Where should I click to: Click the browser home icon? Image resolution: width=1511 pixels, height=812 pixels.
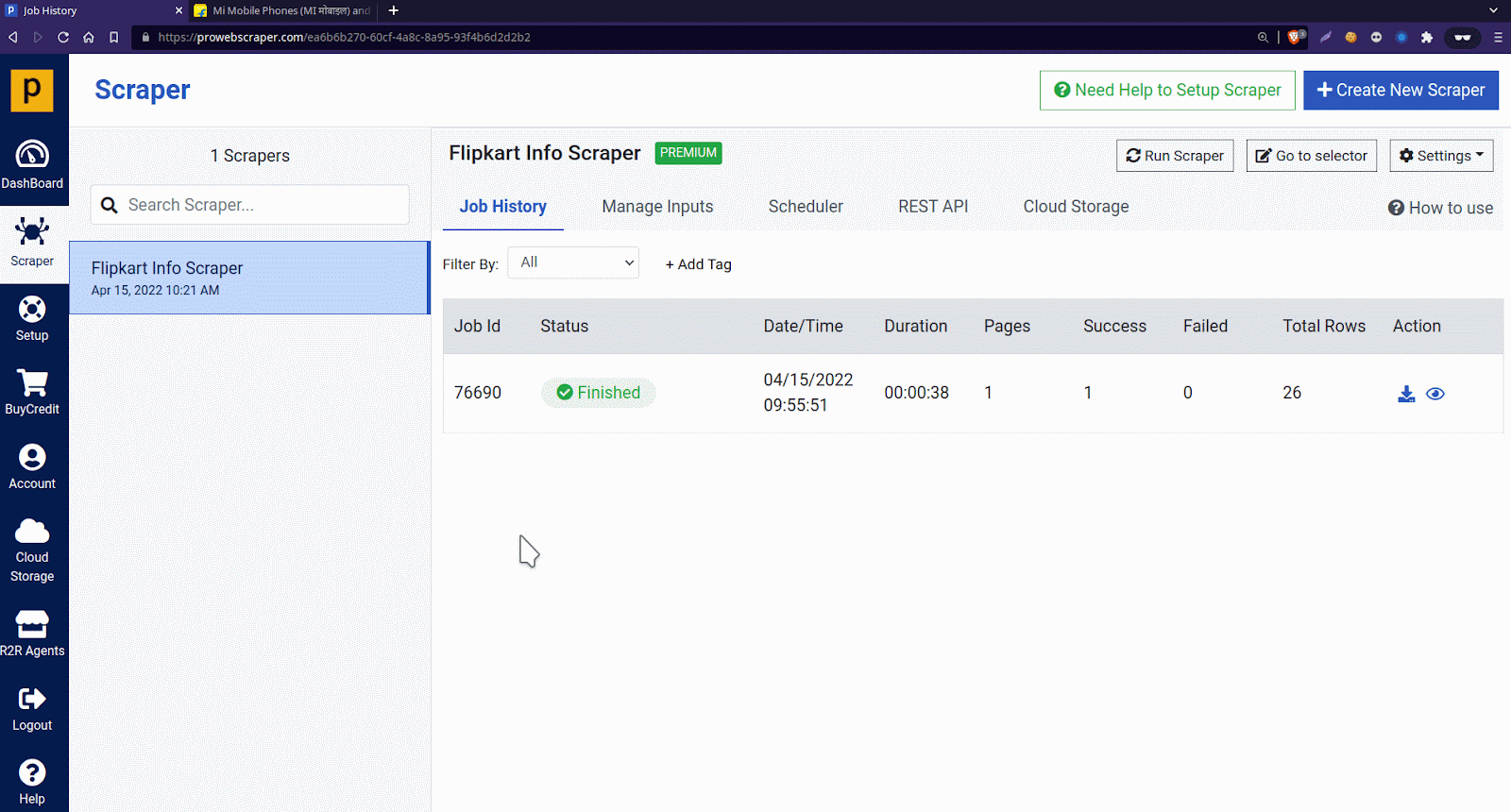[89, 37]
